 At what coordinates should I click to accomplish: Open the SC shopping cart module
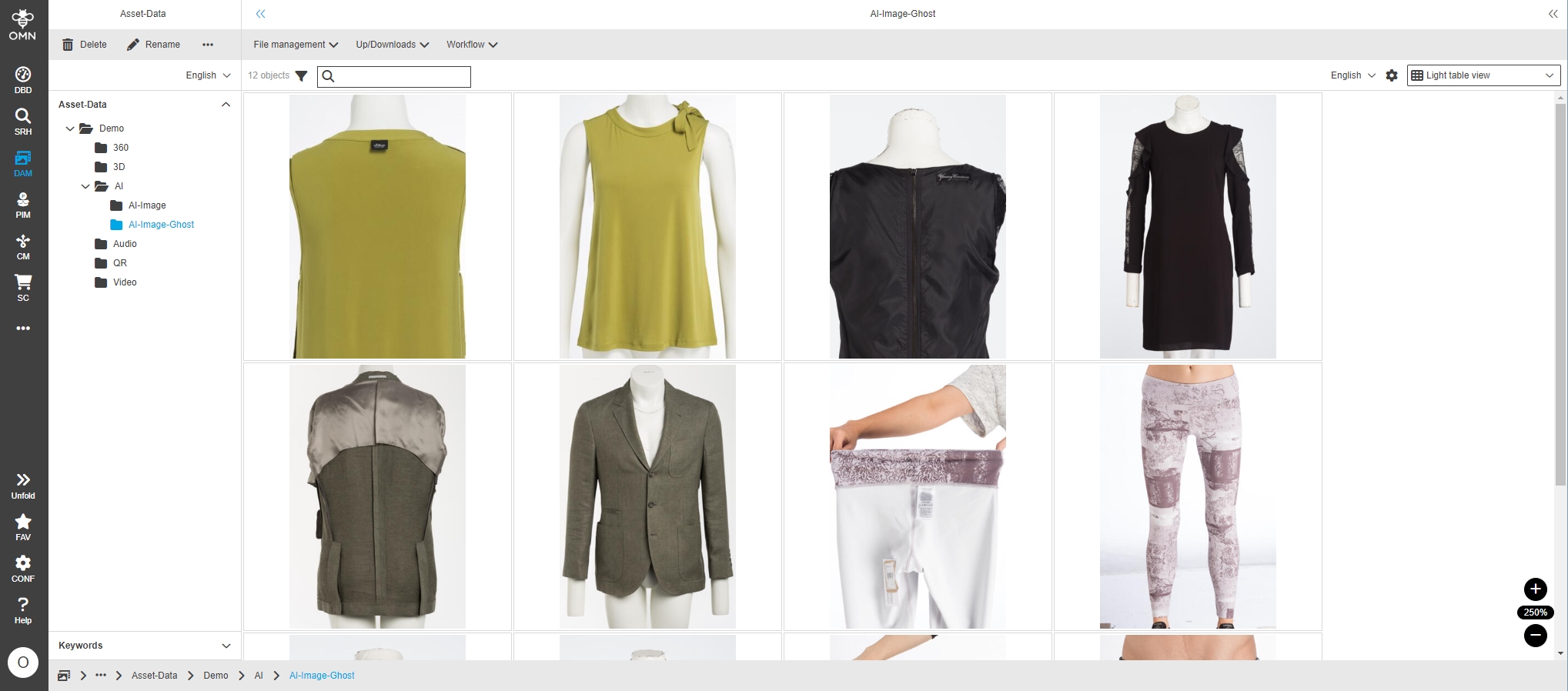pos(23,288)
